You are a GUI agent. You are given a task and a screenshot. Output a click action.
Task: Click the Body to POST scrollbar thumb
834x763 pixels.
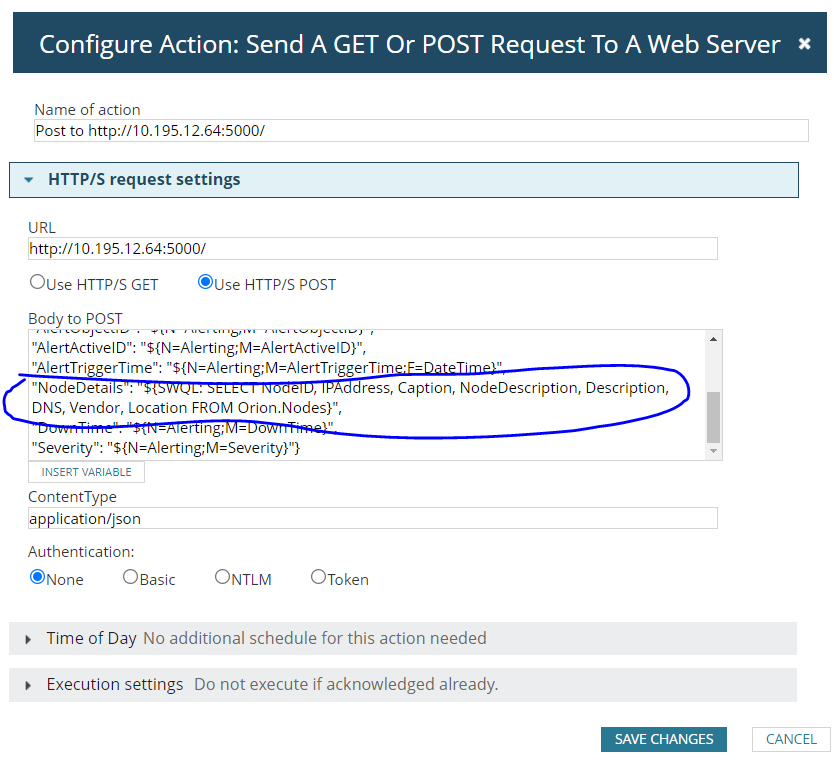713,417
